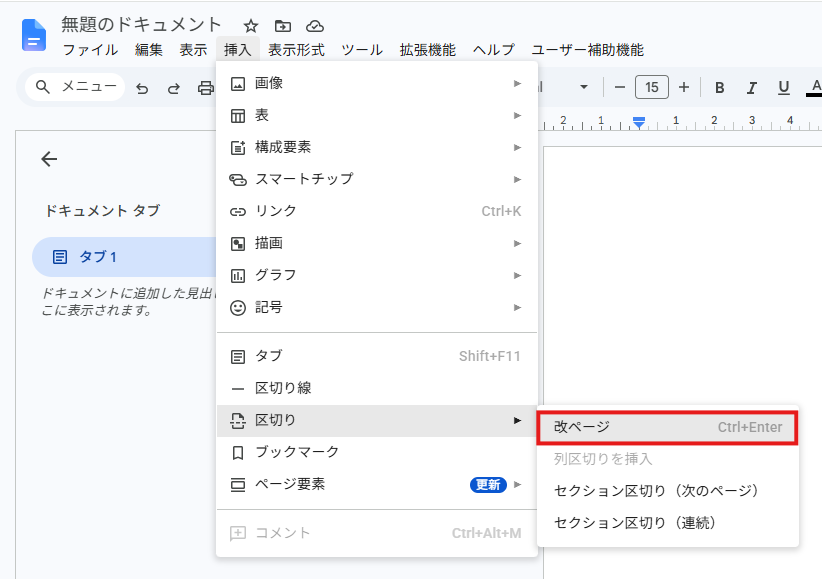This screenshot has width=822, height=579.
Task: Click the Google Docs home icon
Action: point(34,35)
